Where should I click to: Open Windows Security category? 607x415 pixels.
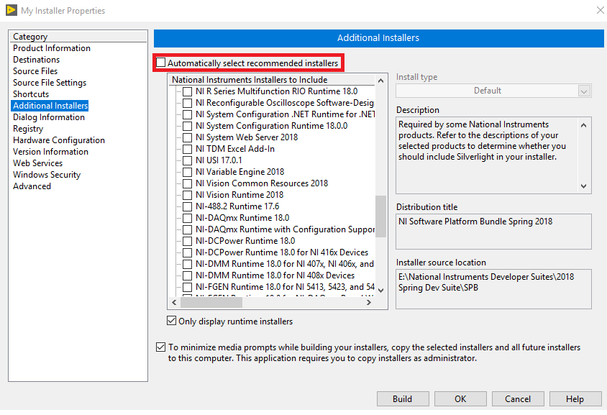pos(47,175)
